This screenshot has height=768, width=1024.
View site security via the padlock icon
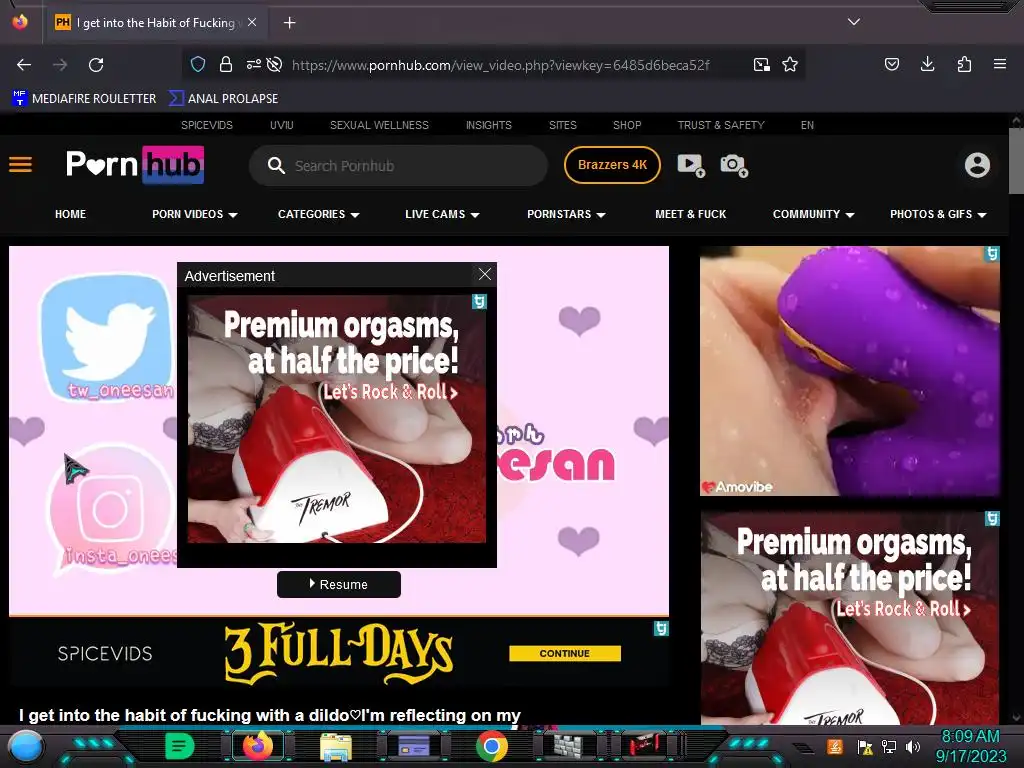(x=226, y=64)
